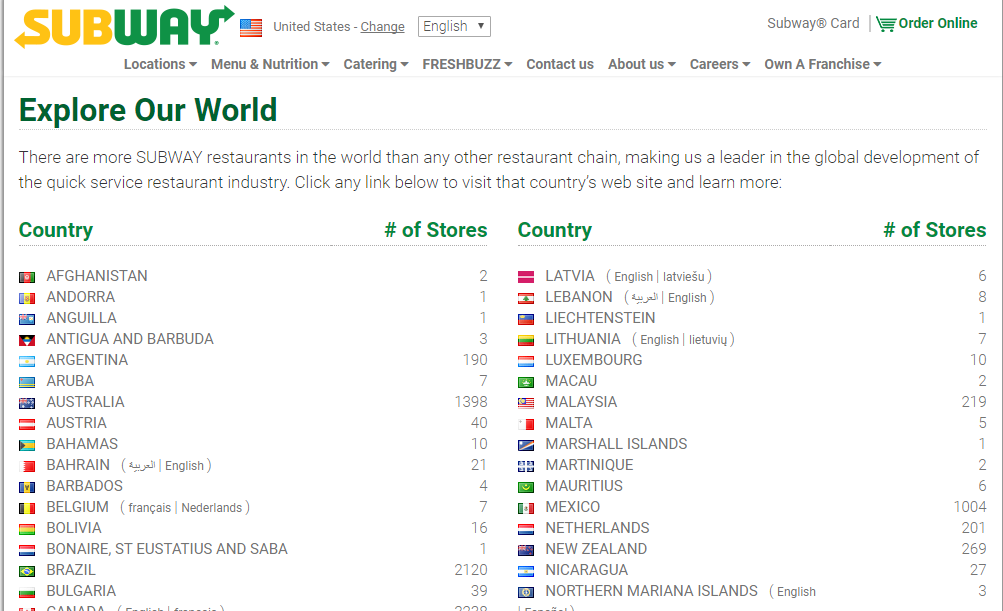Click the Bahamas flag icon
Screen dimensions: 1003x611
point(27,445)
